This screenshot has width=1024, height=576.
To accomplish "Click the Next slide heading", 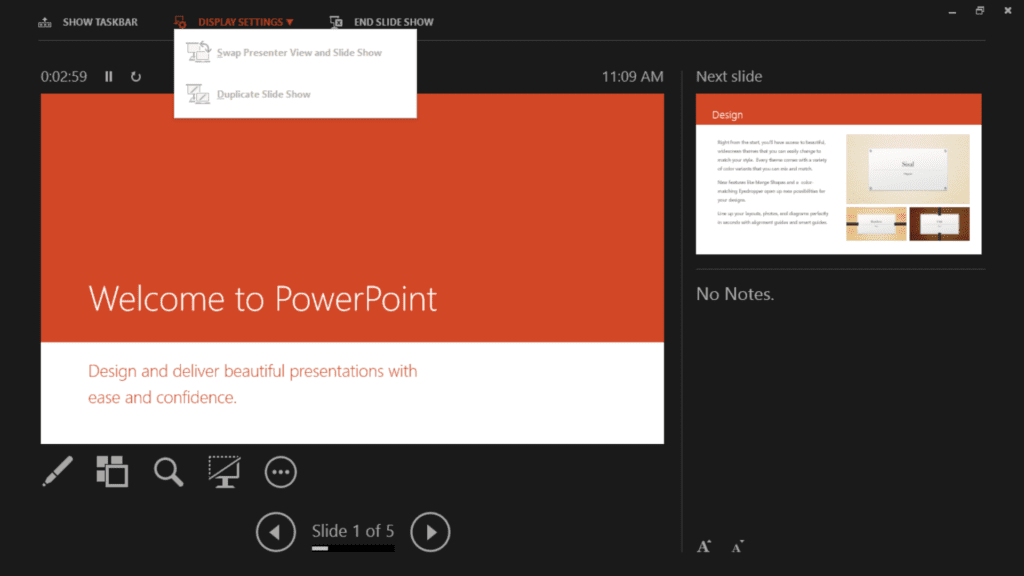I will [x=729, y=76].
